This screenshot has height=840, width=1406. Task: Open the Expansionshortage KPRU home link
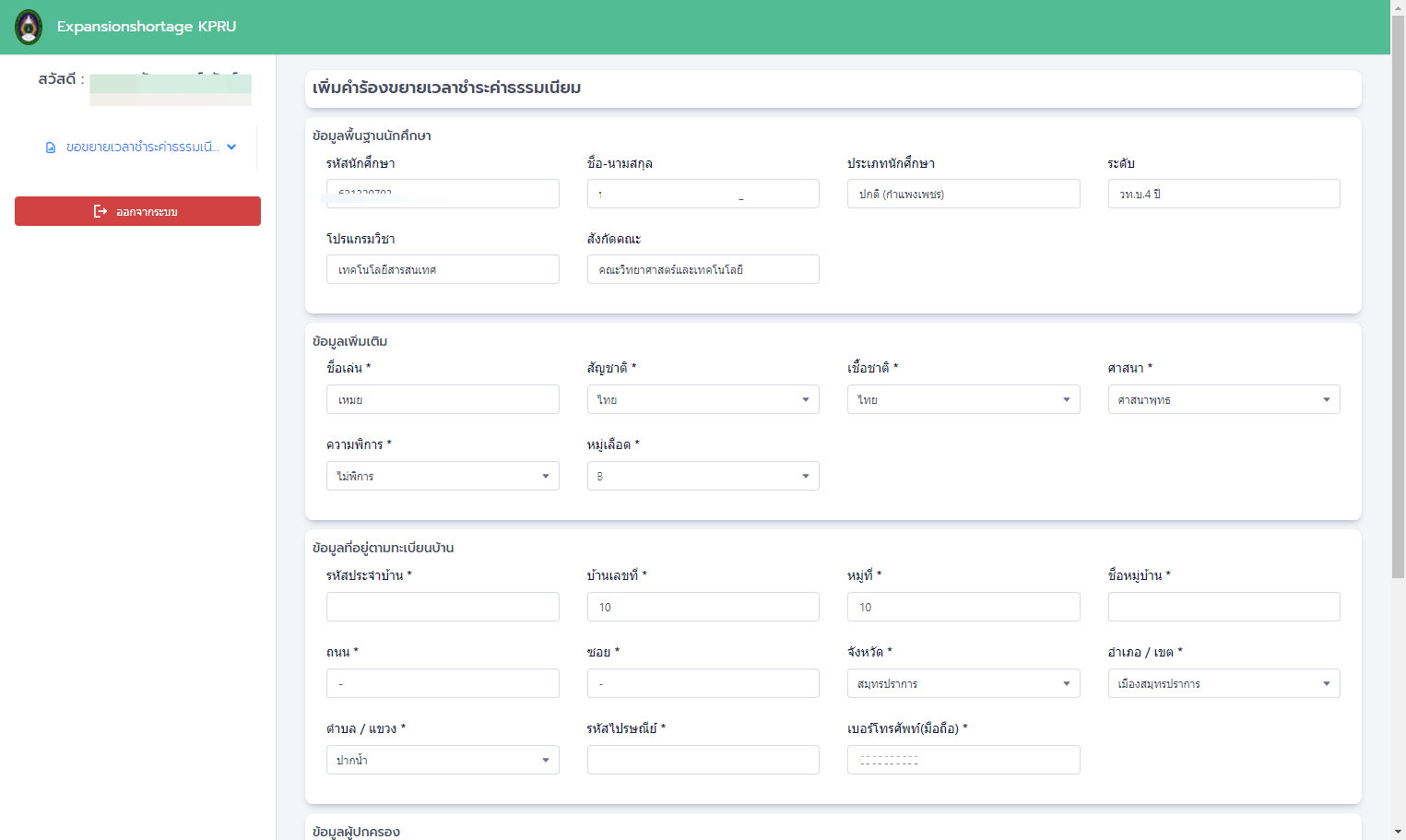tap(147, 27)
